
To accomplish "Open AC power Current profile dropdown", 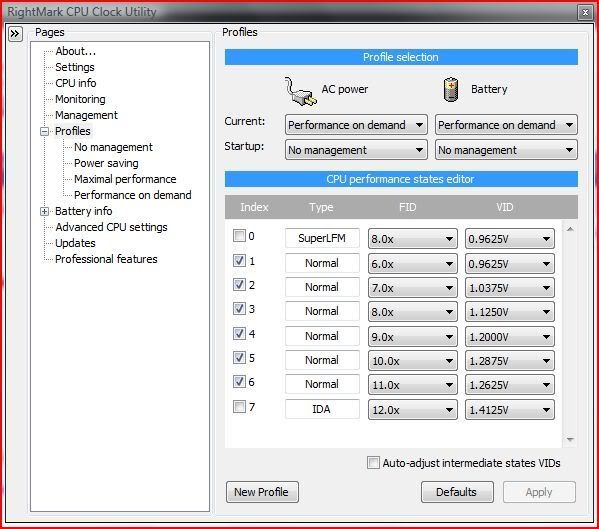I will click(x=356, y=125).
